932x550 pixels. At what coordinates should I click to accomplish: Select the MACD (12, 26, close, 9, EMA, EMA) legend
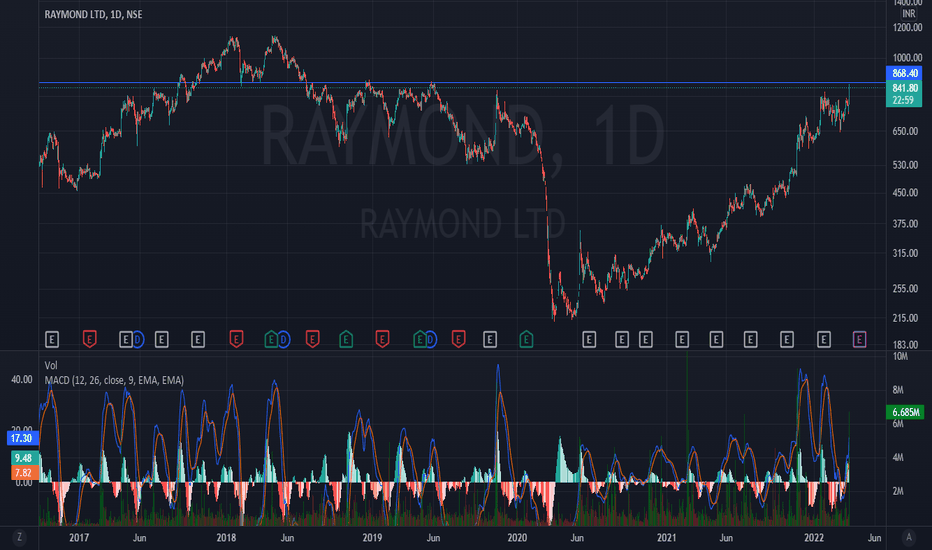click(x=114, y=380)
